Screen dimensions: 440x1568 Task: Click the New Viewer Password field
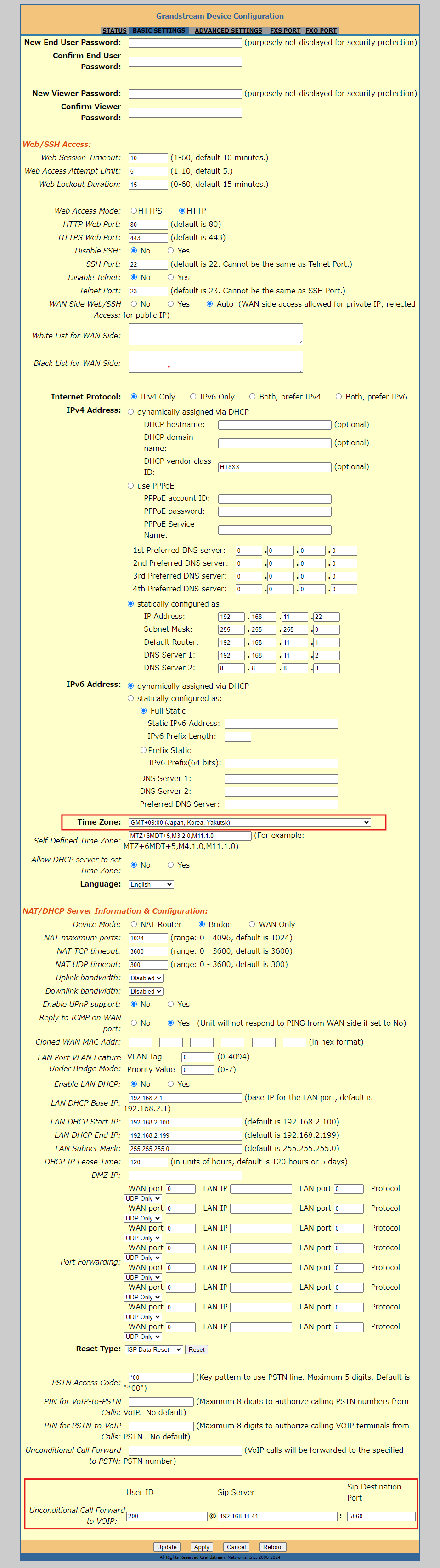pos(185,94)
